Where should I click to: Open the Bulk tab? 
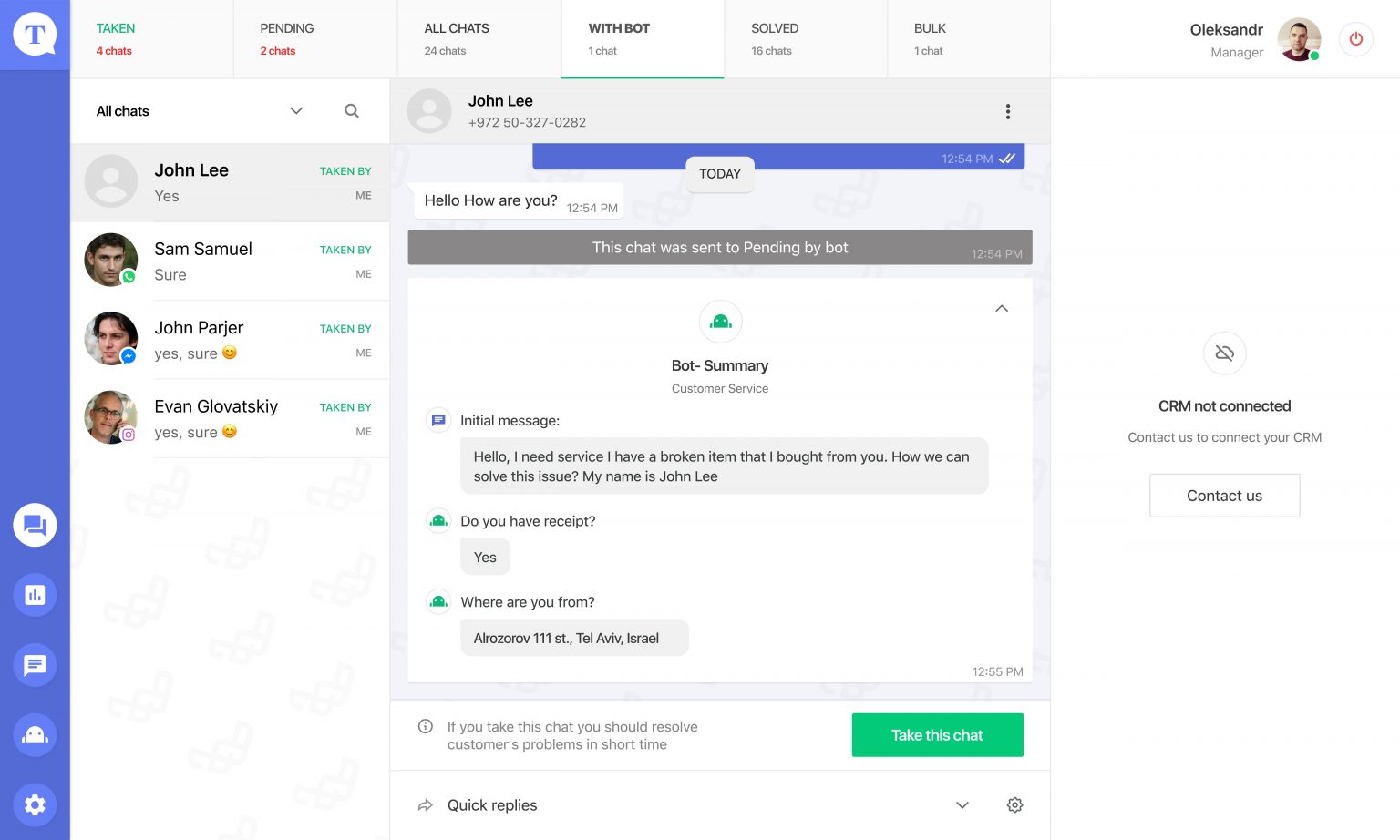pos(968,39)
